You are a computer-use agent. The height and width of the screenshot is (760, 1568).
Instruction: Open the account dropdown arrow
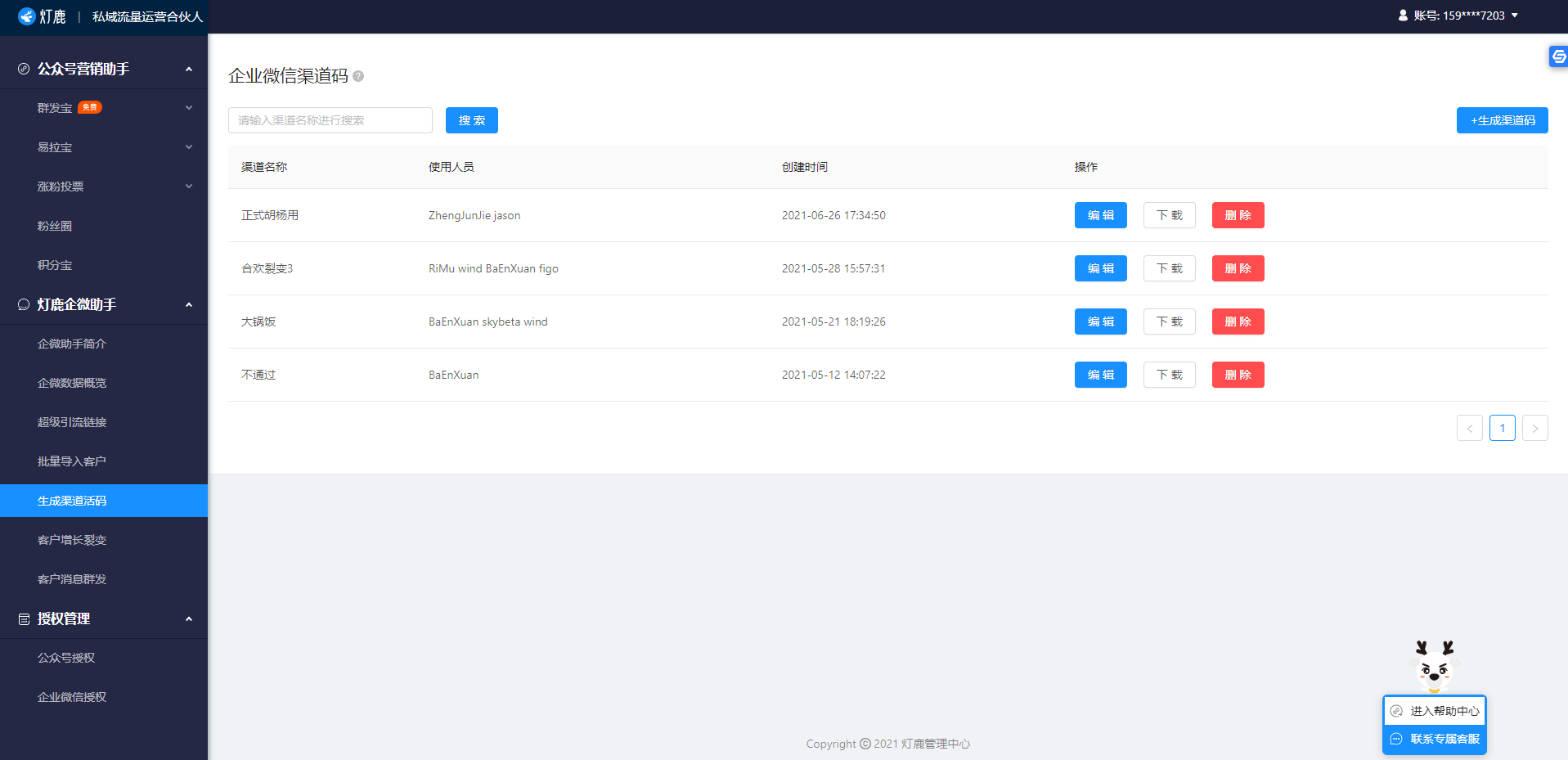coord(1514,16)
